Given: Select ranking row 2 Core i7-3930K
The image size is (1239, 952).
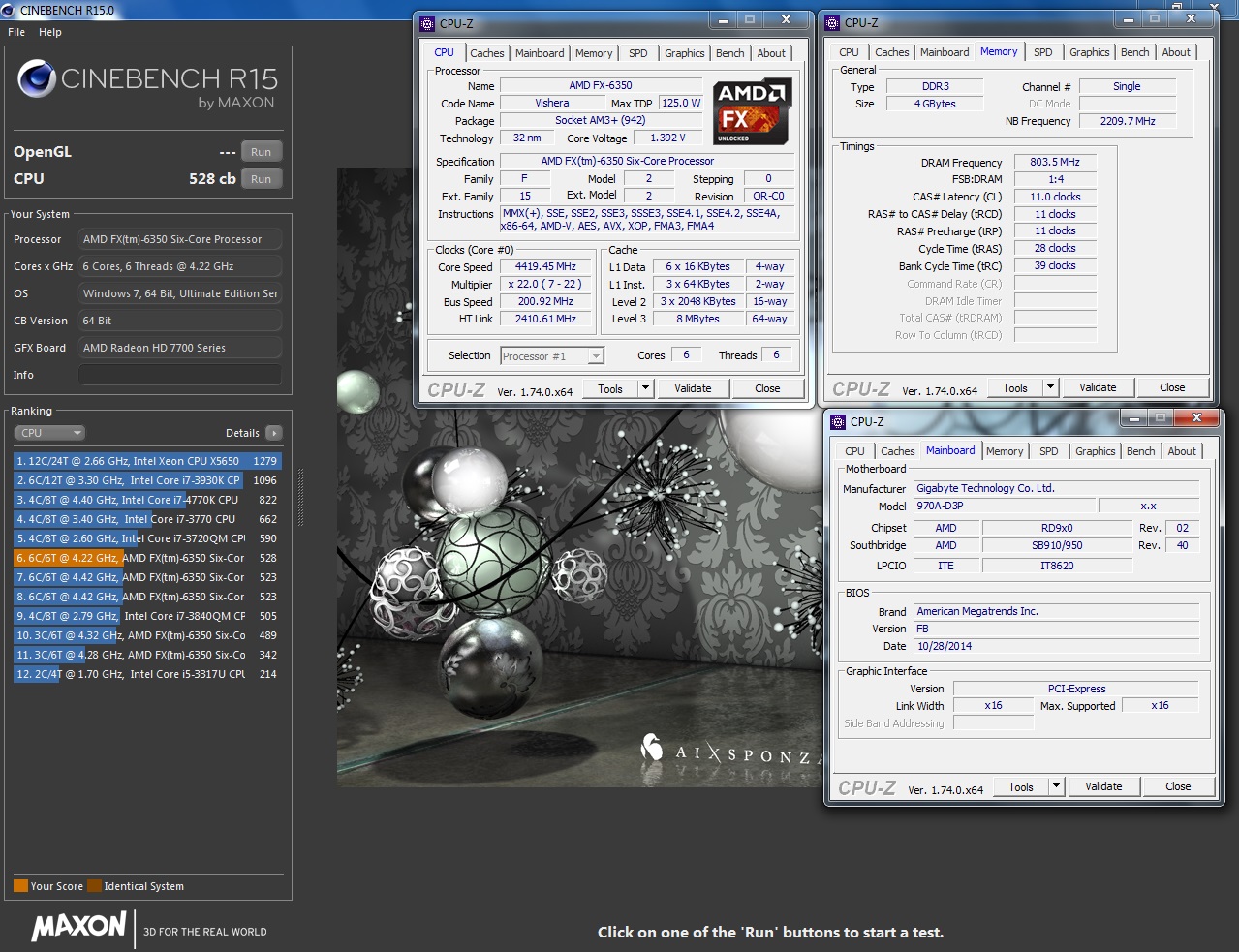Looking at the screenshot, I should pyautogui.click(x=147, y=480).
